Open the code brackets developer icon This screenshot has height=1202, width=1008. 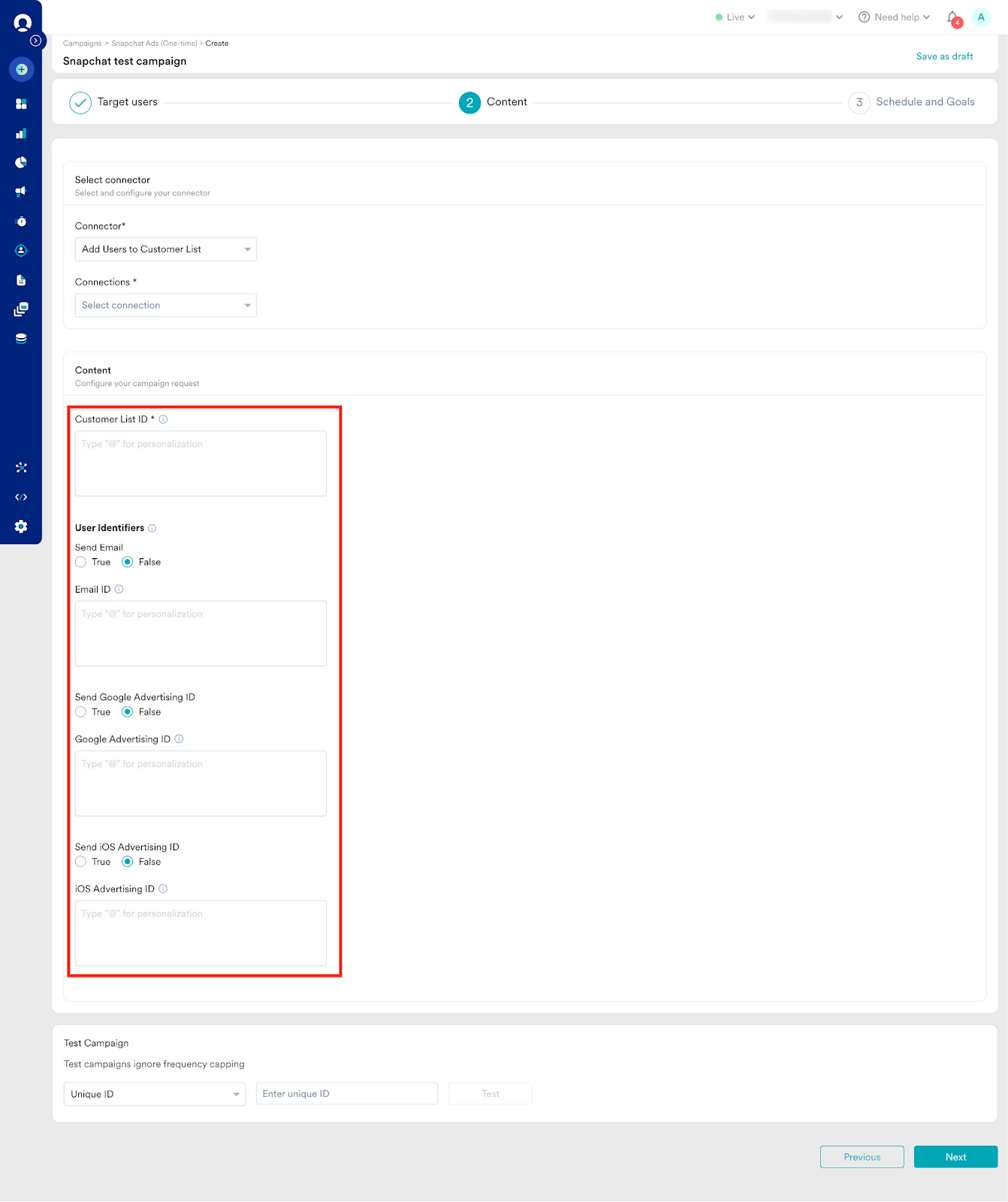[x=21, y=497]
